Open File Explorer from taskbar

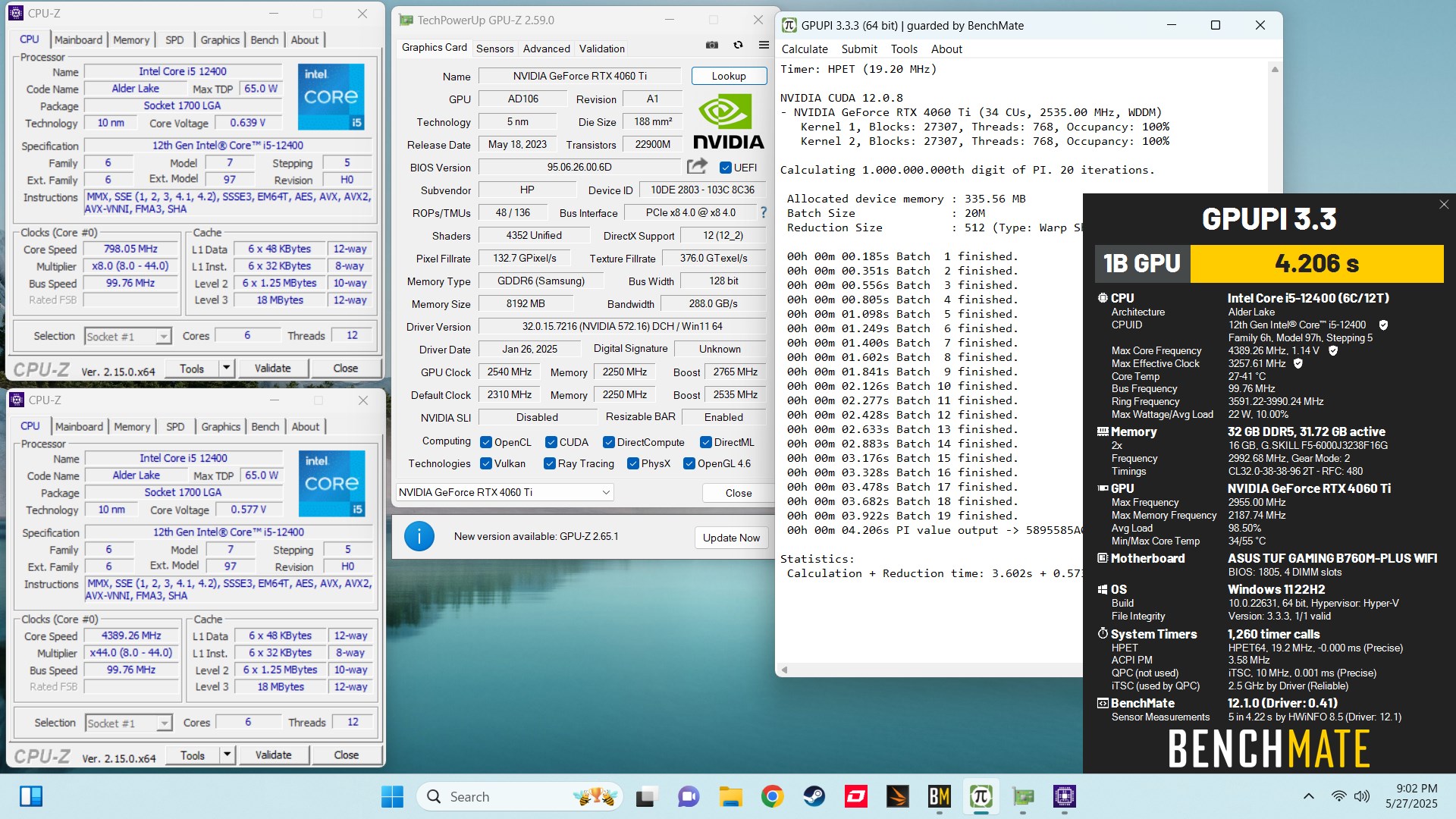[x=730, y=796]
